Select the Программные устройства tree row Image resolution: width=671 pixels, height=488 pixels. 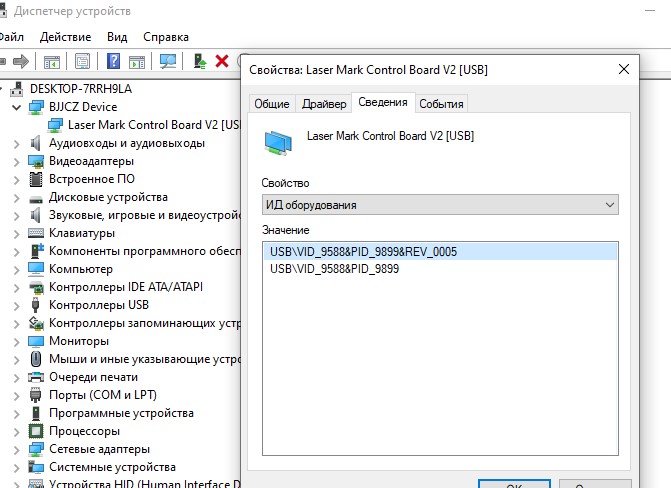[x=121, y=413]
